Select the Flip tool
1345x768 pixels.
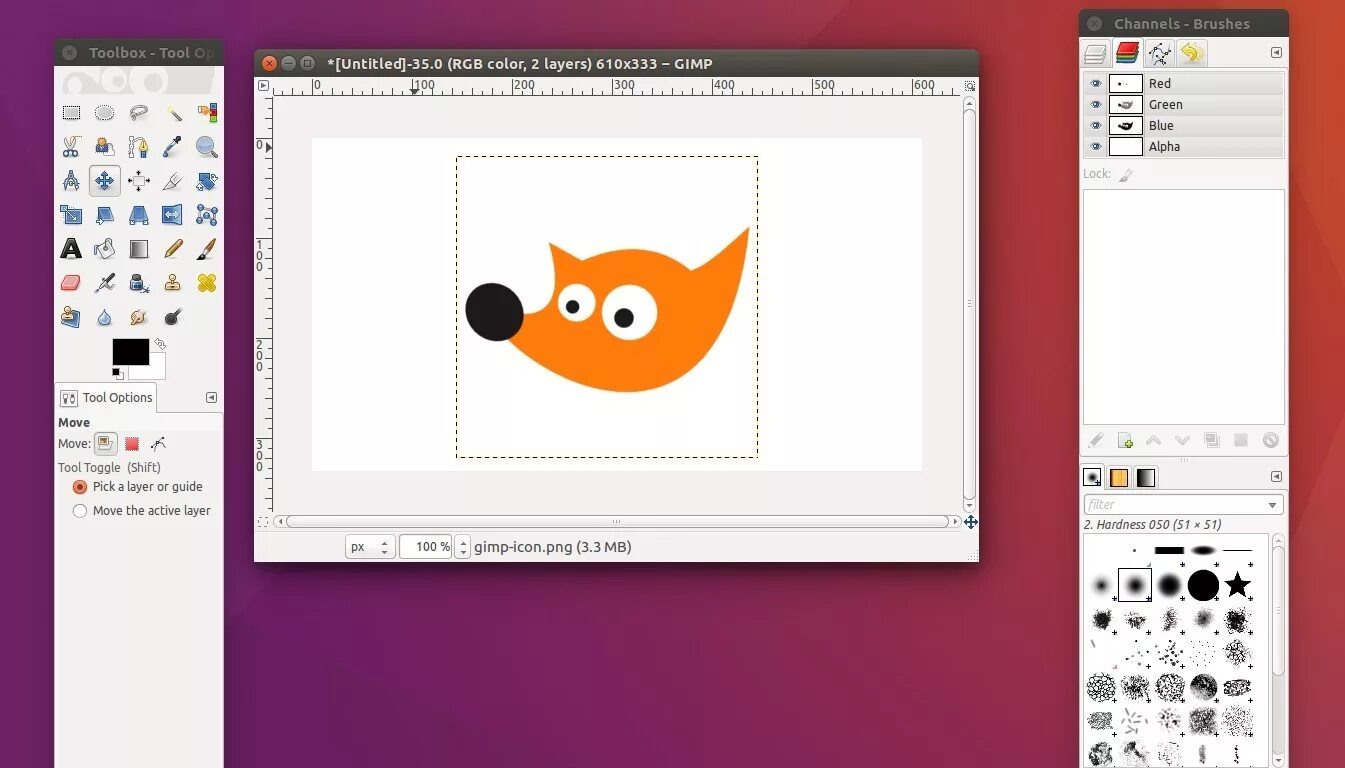coord(173,215)
